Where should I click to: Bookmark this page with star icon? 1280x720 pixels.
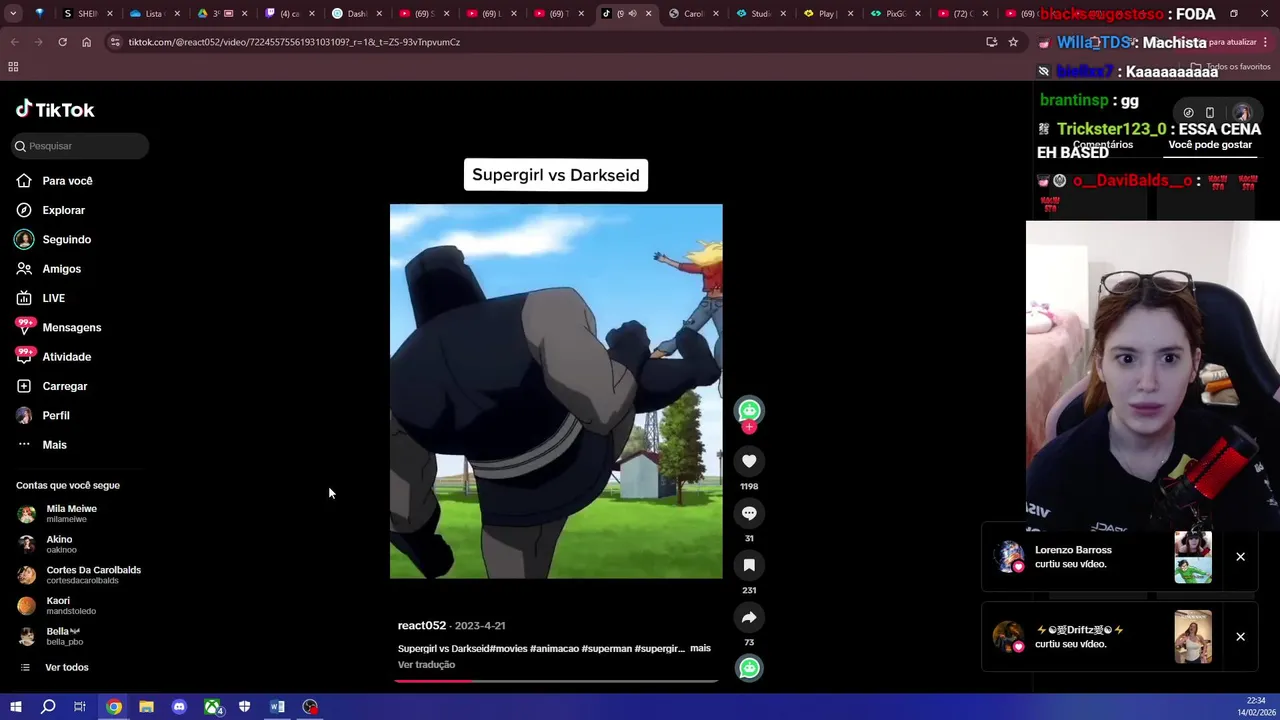click(1013, 42)
